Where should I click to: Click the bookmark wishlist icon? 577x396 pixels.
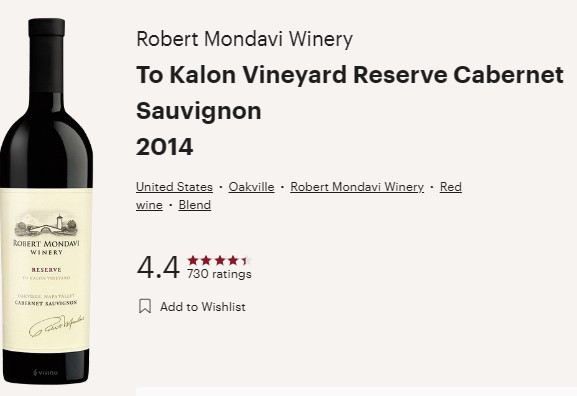(145, 306)
